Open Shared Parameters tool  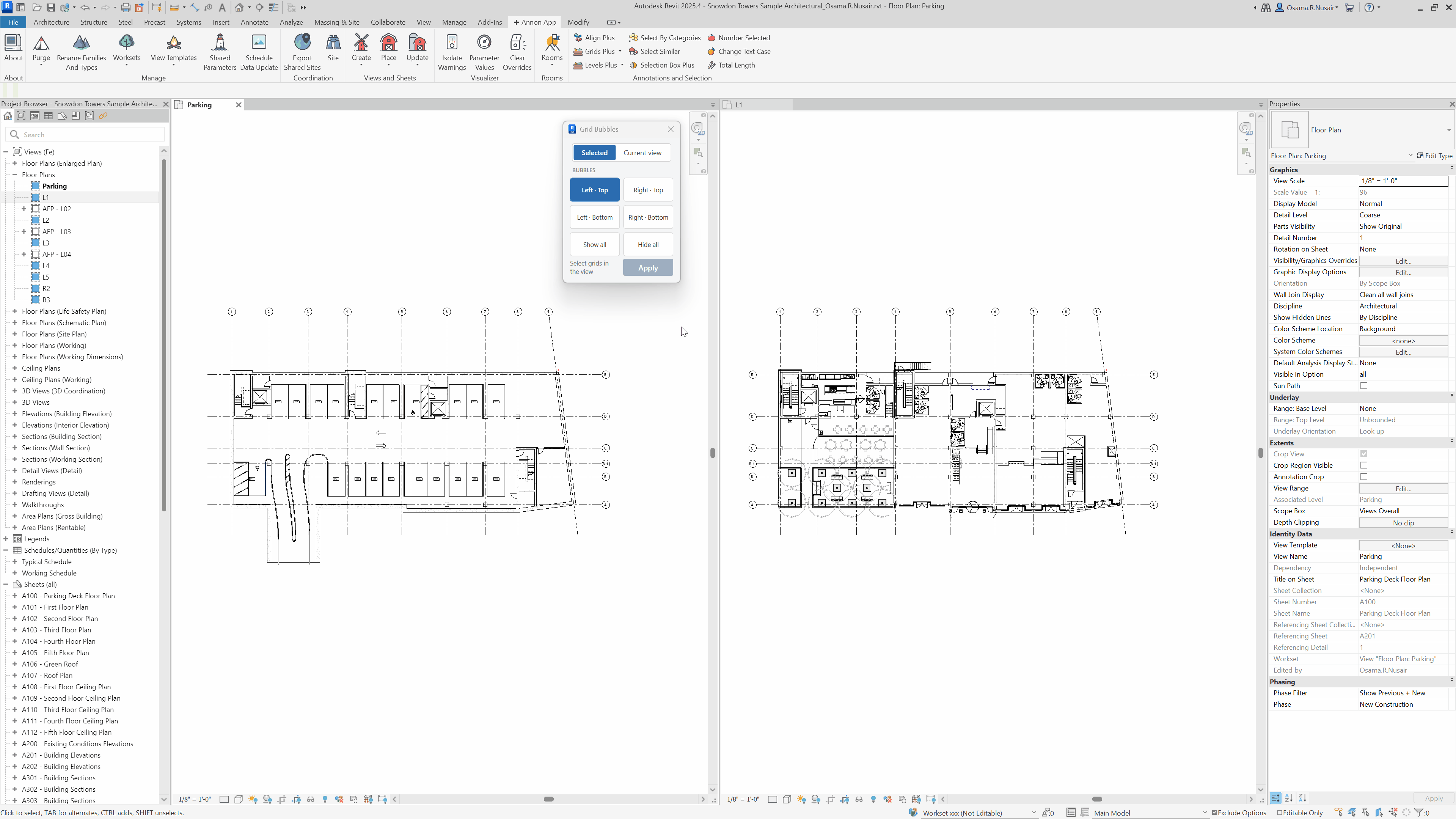point(220,52)
